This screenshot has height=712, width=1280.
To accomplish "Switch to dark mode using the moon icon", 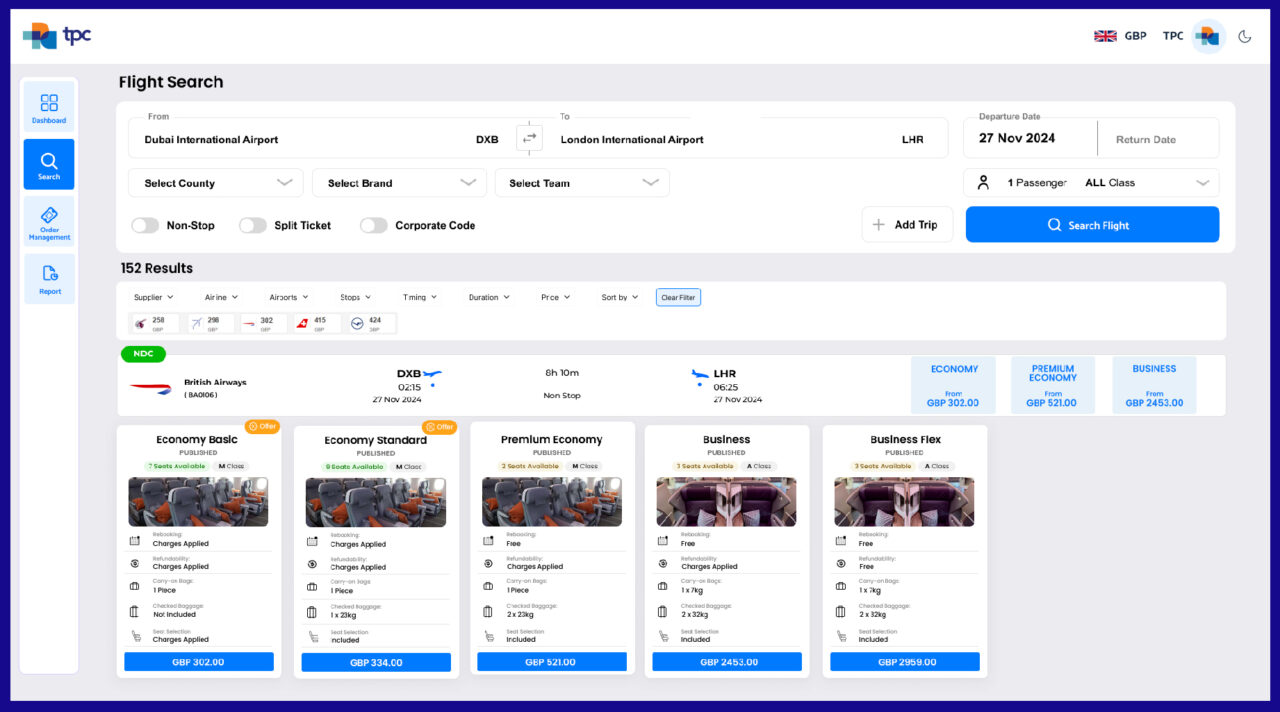I will (1245, 35).
